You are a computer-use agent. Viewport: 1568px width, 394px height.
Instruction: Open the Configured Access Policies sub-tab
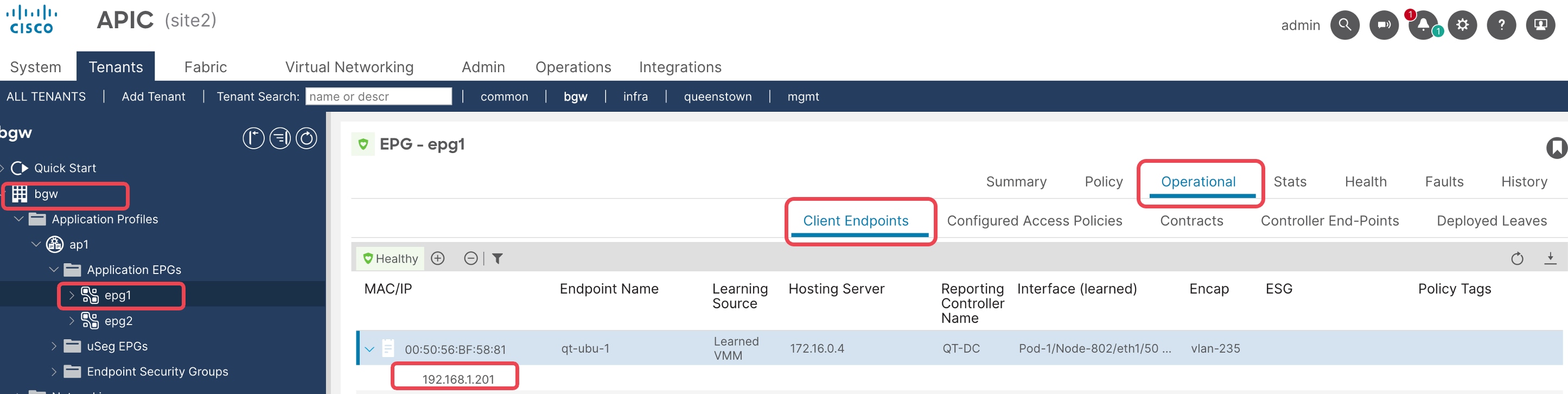coord(1035,220)
